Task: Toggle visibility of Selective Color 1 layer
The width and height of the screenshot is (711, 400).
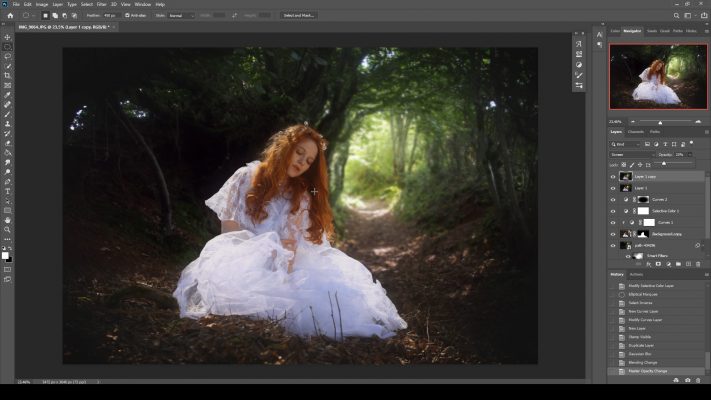Action: pos(614,210)
